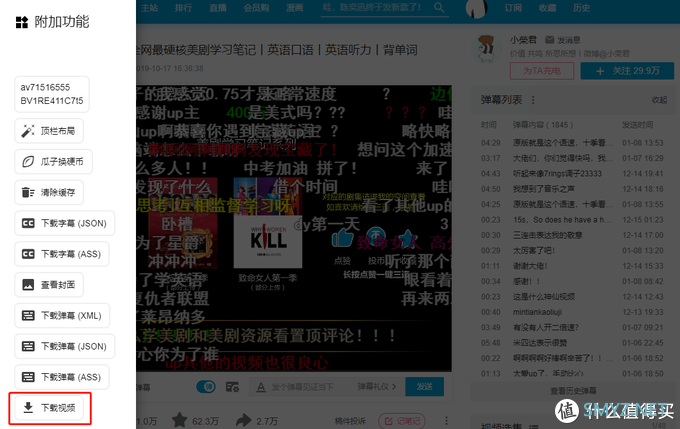
Task: Click list icon on 下载弹幕 (ASS)
Action: tap(28, 377)
